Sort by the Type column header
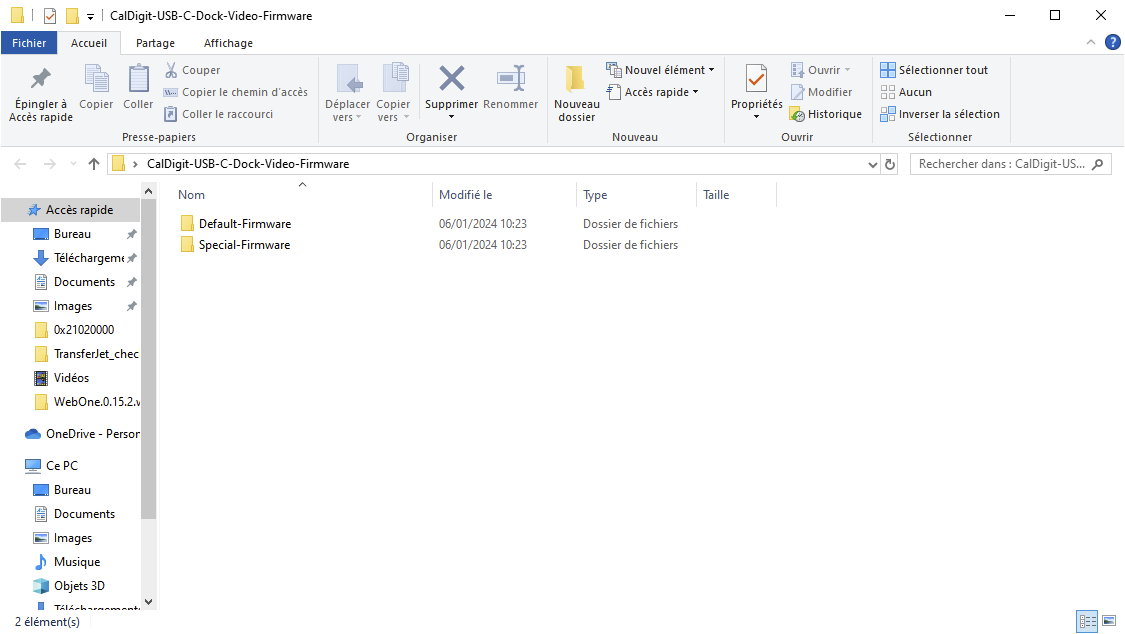The height and width of the screenshot is (634, 1125). [x=636, y=195]
